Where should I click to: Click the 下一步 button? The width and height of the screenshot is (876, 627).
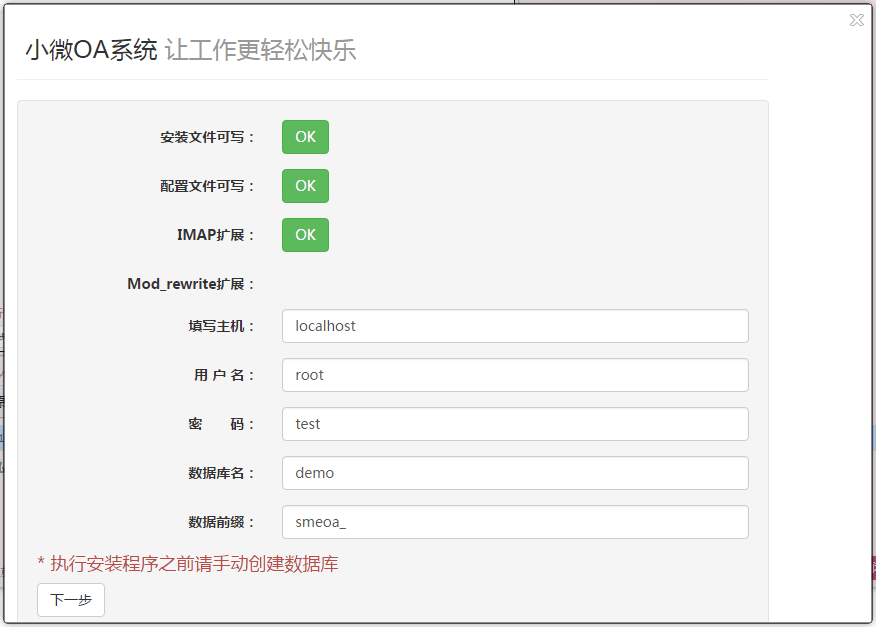click(71, 600)
